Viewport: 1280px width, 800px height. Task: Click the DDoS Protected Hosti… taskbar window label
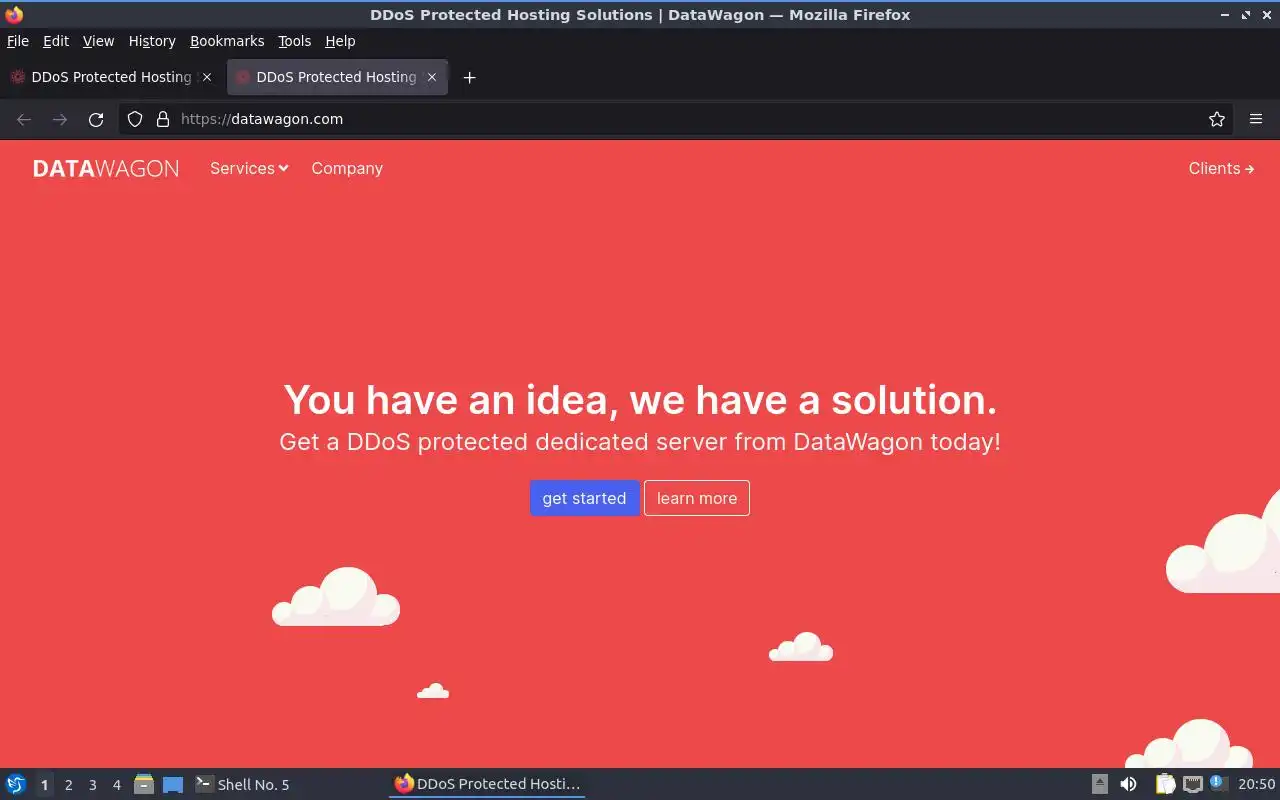[x=498, y=784]
